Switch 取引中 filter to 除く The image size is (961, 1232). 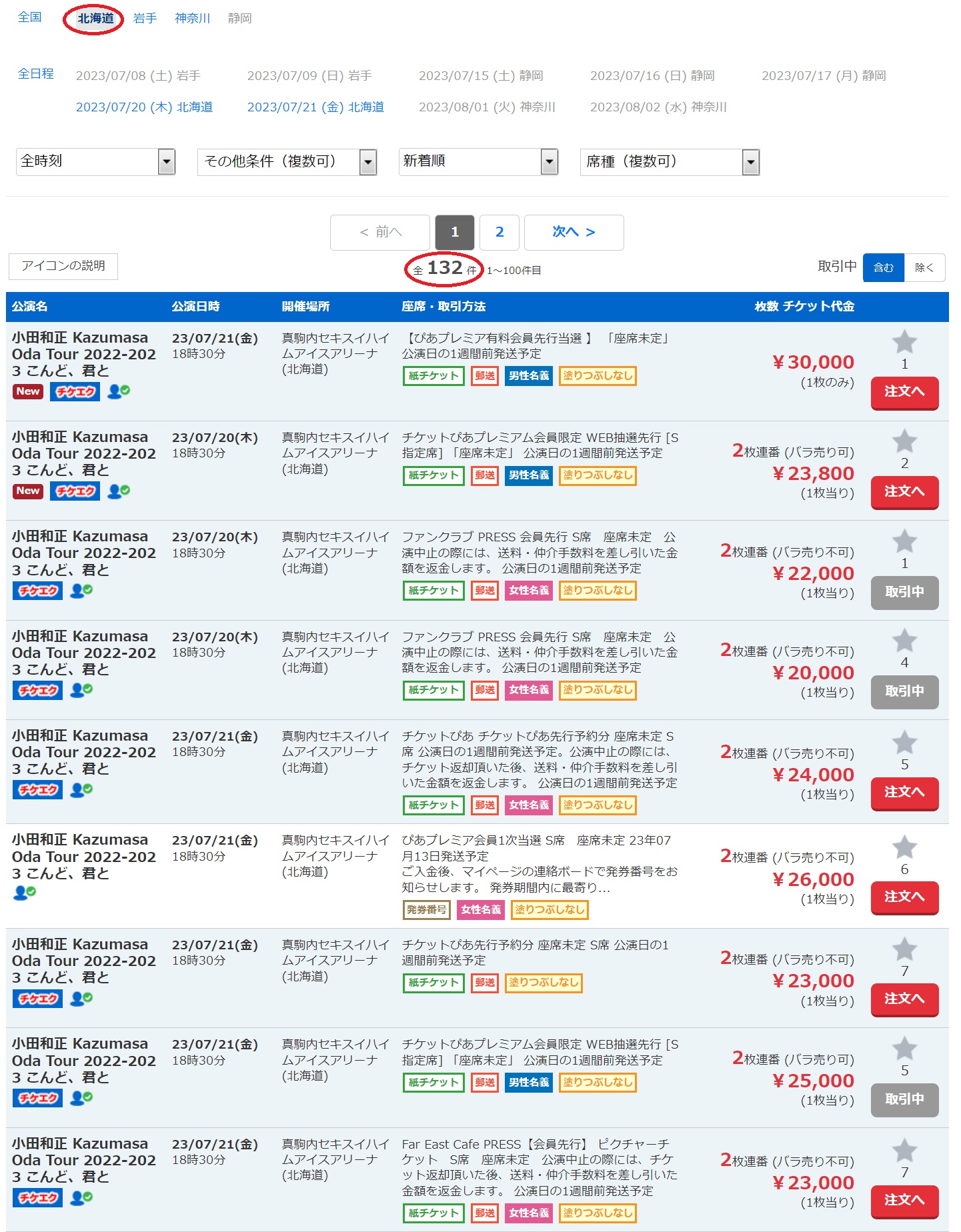(924, 268)
